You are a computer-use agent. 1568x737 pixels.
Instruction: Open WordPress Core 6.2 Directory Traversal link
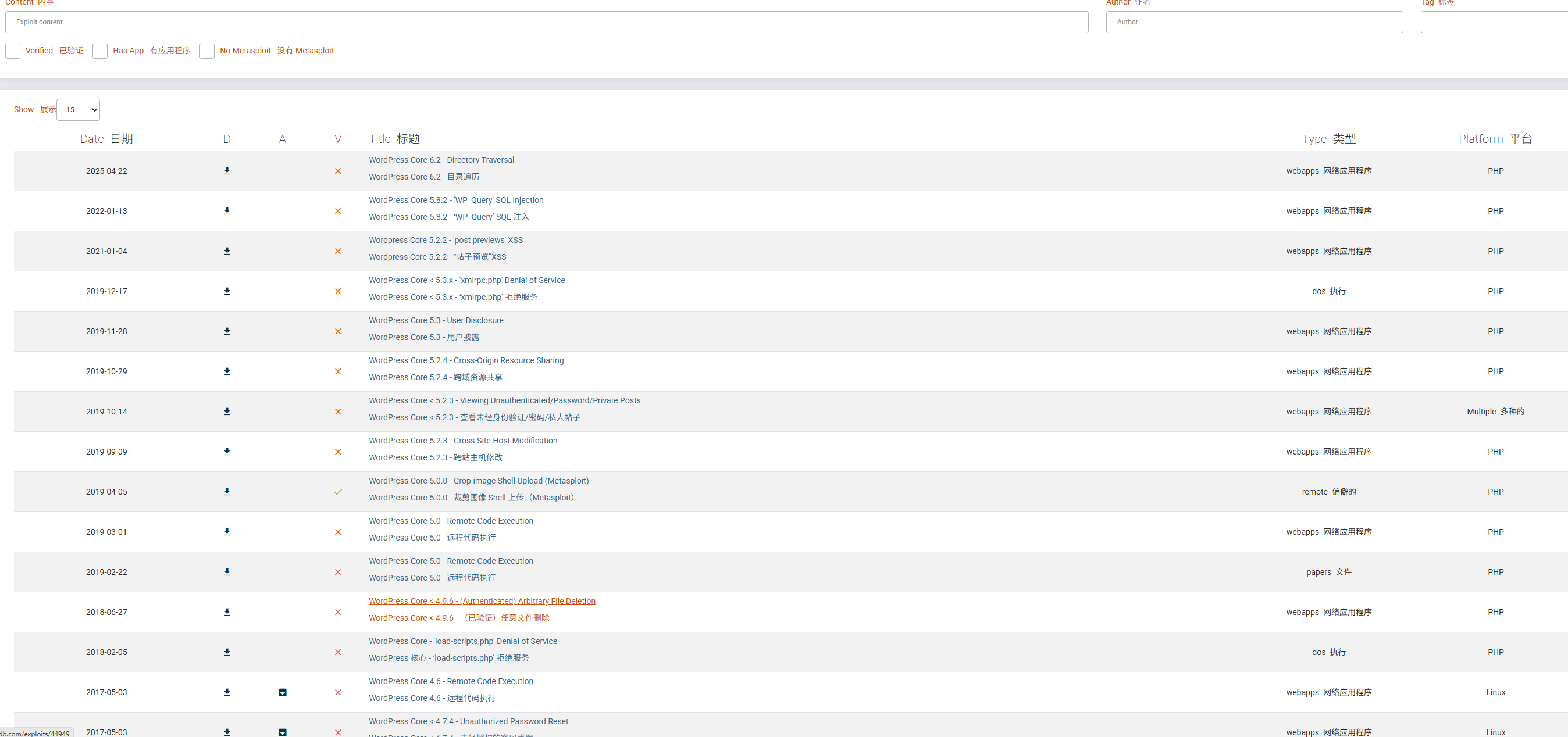tap(441, 160)
